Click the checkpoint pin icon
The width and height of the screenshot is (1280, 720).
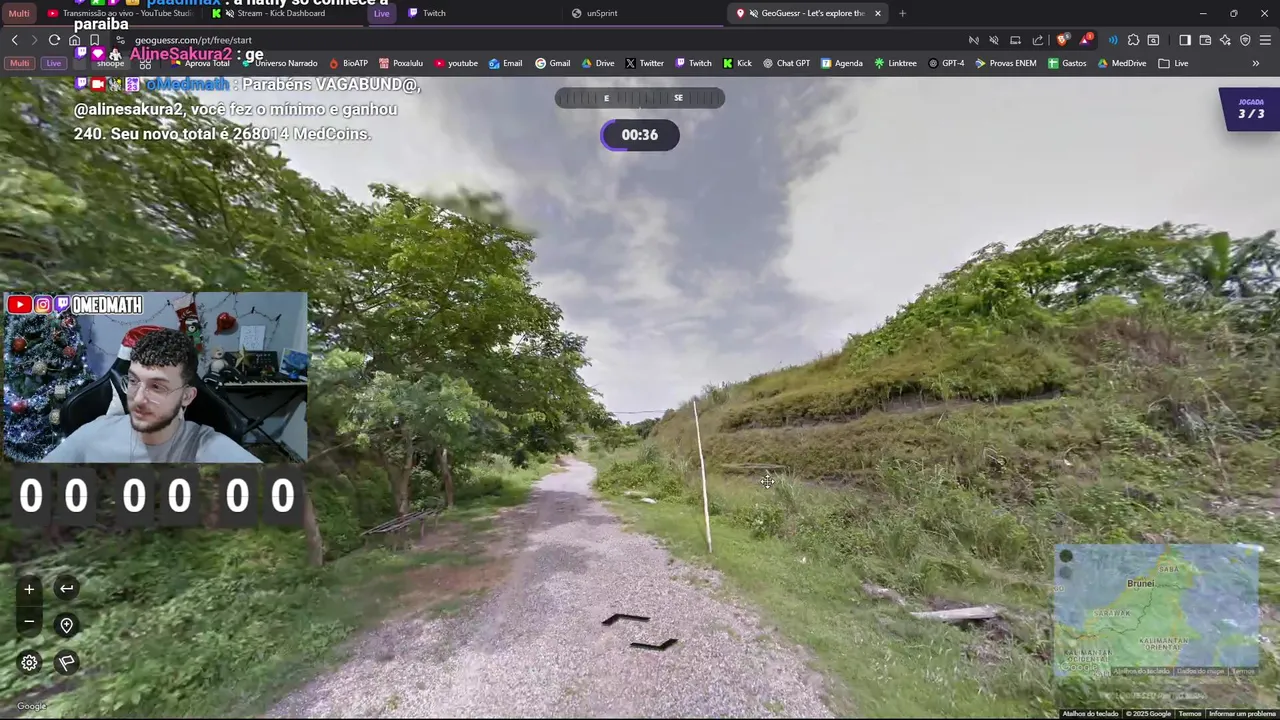pyautogui.click(x=66, y=625)
